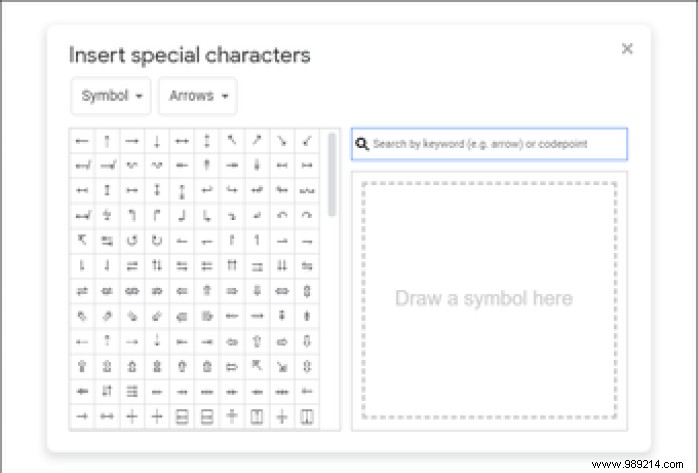Choose the leftwards arrow with stroke ↚
The image size is (698, 473).
click(x=82, y=166)
